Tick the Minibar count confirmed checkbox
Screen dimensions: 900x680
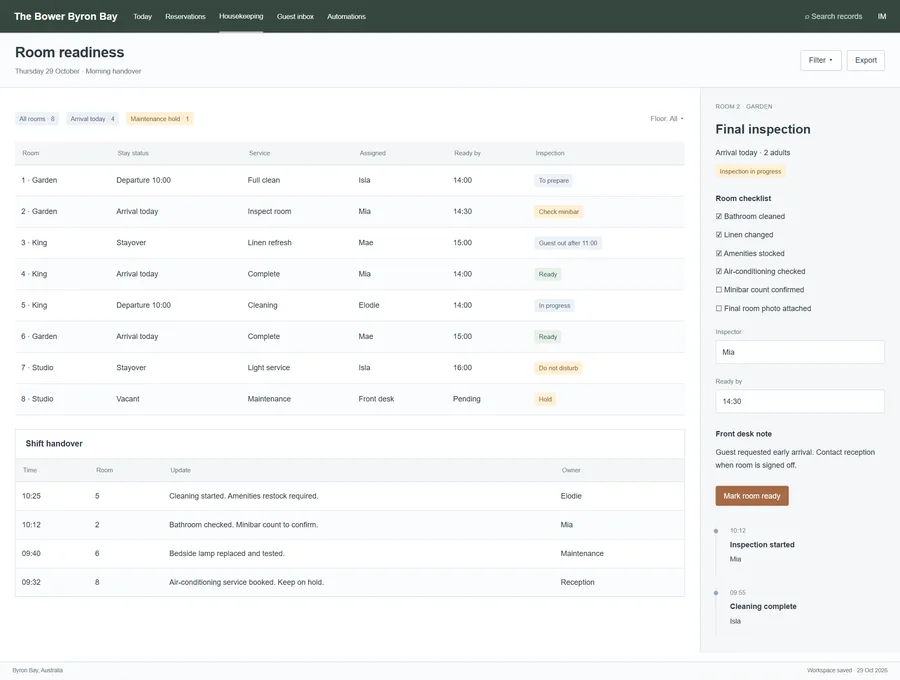pyautogui.click(x=719, y=290)
